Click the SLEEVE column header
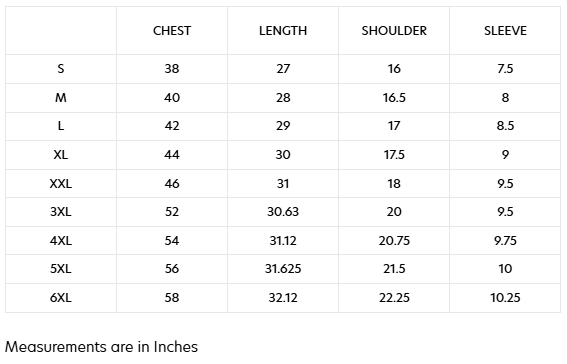The width and height of the screenshot is (567, 364). pos(505,31)
